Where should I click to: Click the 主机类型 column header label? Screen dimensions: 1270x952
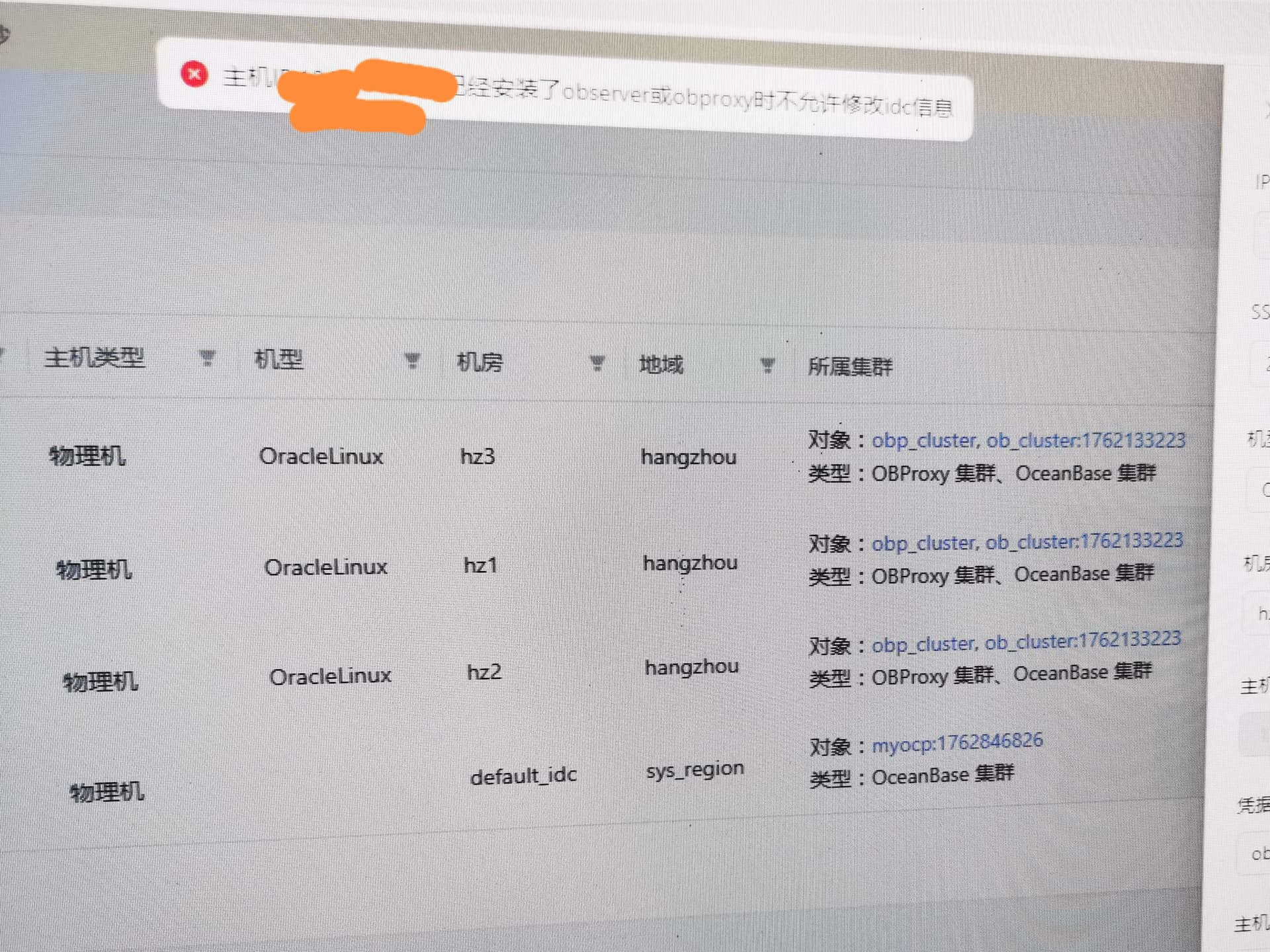pyautogui.click(x=95, y=358)
